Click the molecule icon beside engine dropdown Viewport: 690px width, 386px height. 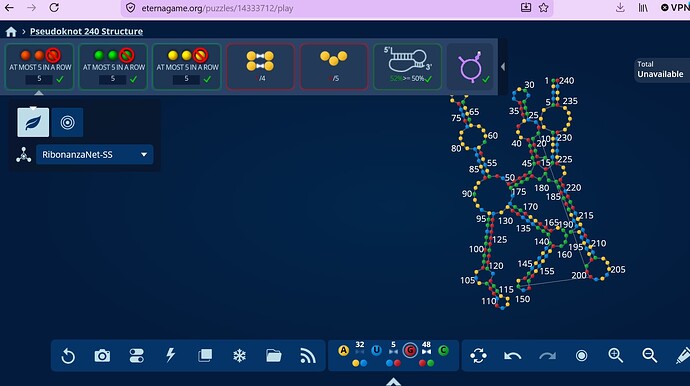pos(23,155)
